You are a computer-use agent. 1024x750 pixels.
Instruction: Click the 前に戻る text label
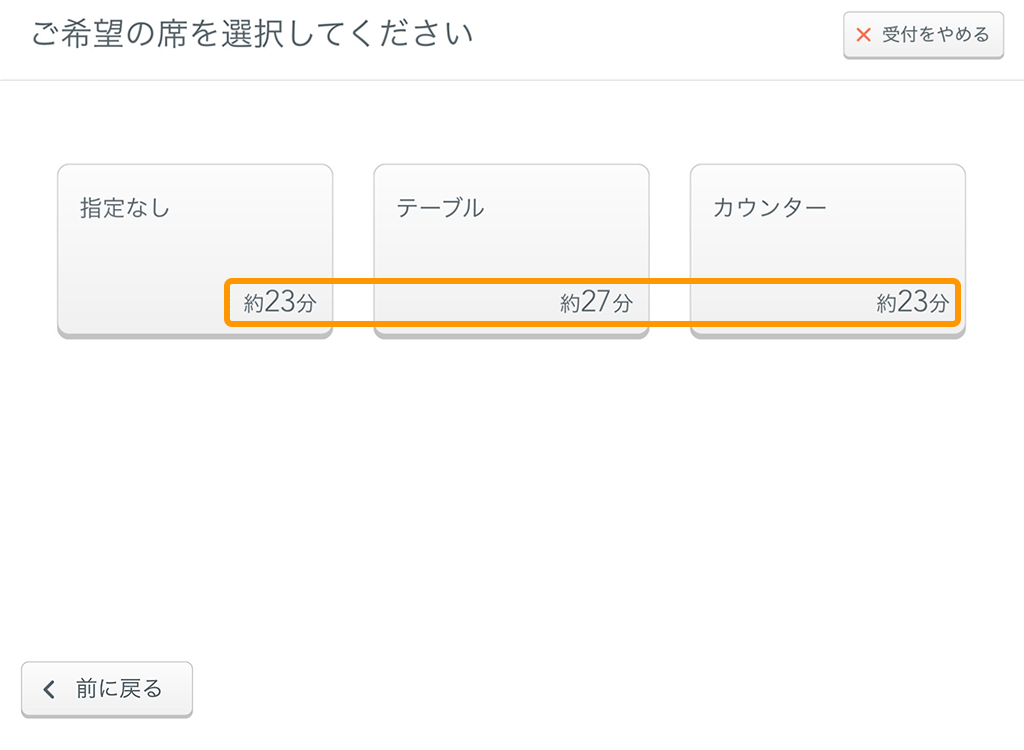[x=119, y=689]
